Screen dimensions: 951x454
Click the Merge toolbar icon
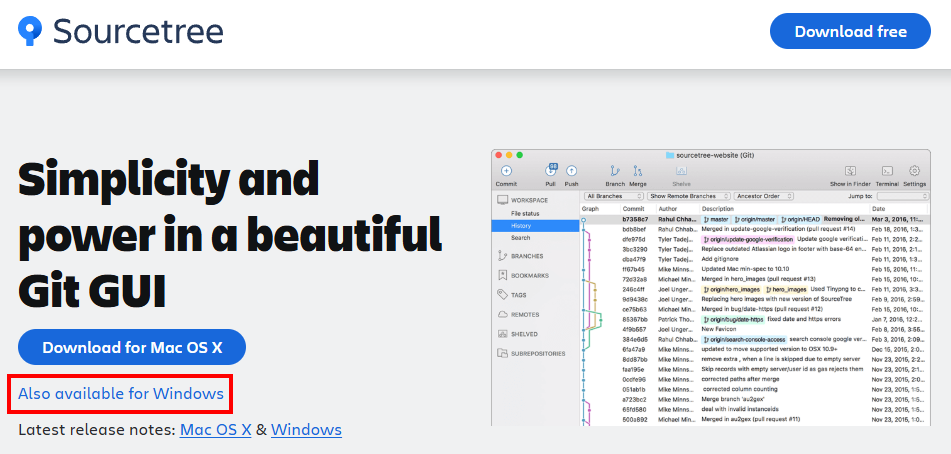coord(637,172)
